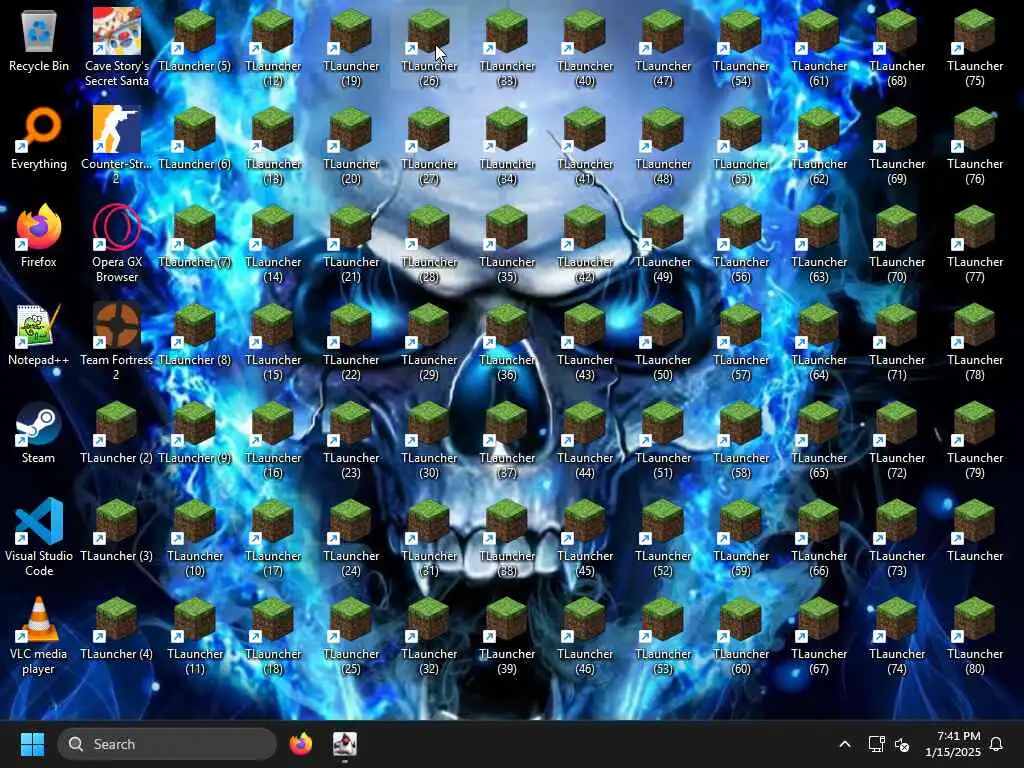Image resolution: width=1024 pixels, height=768 pixels.
Task: Select the TLauncher (4) shortcut
Action: tap(117, 628)
